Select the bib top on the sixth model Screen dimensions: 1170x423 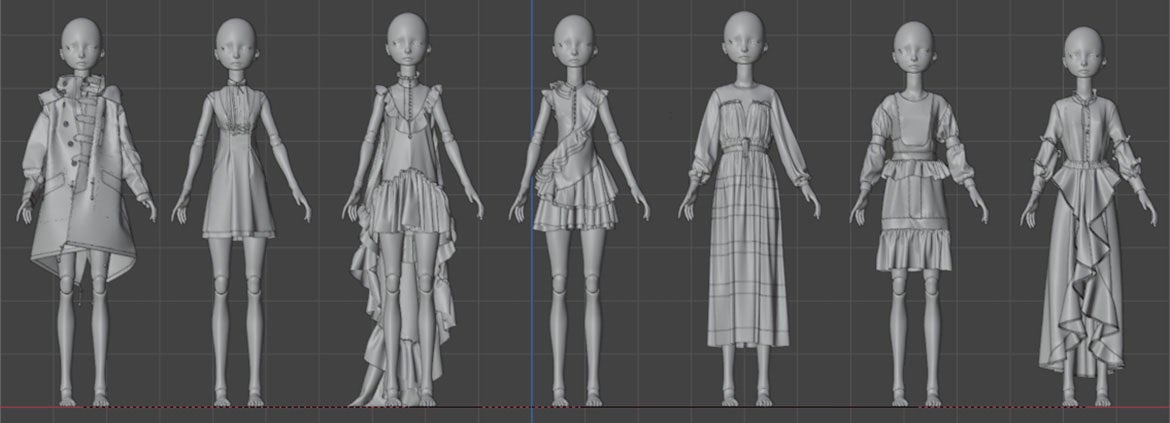914,125
